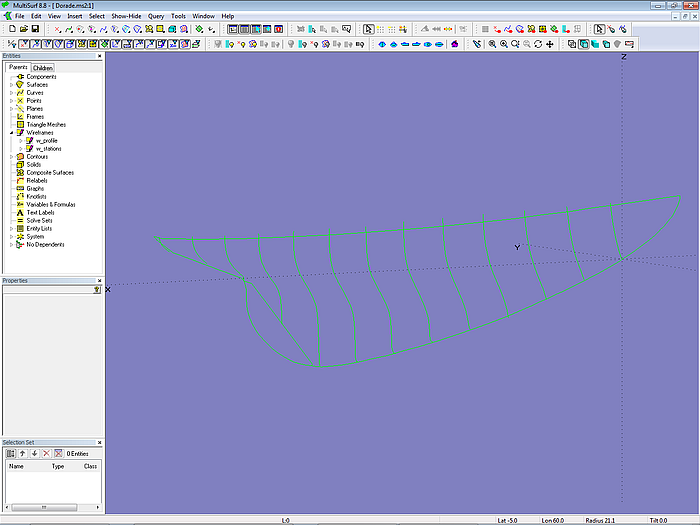Click the Pan view arrows icon
This screenshot has width=700, height=525.
point(550,44)
